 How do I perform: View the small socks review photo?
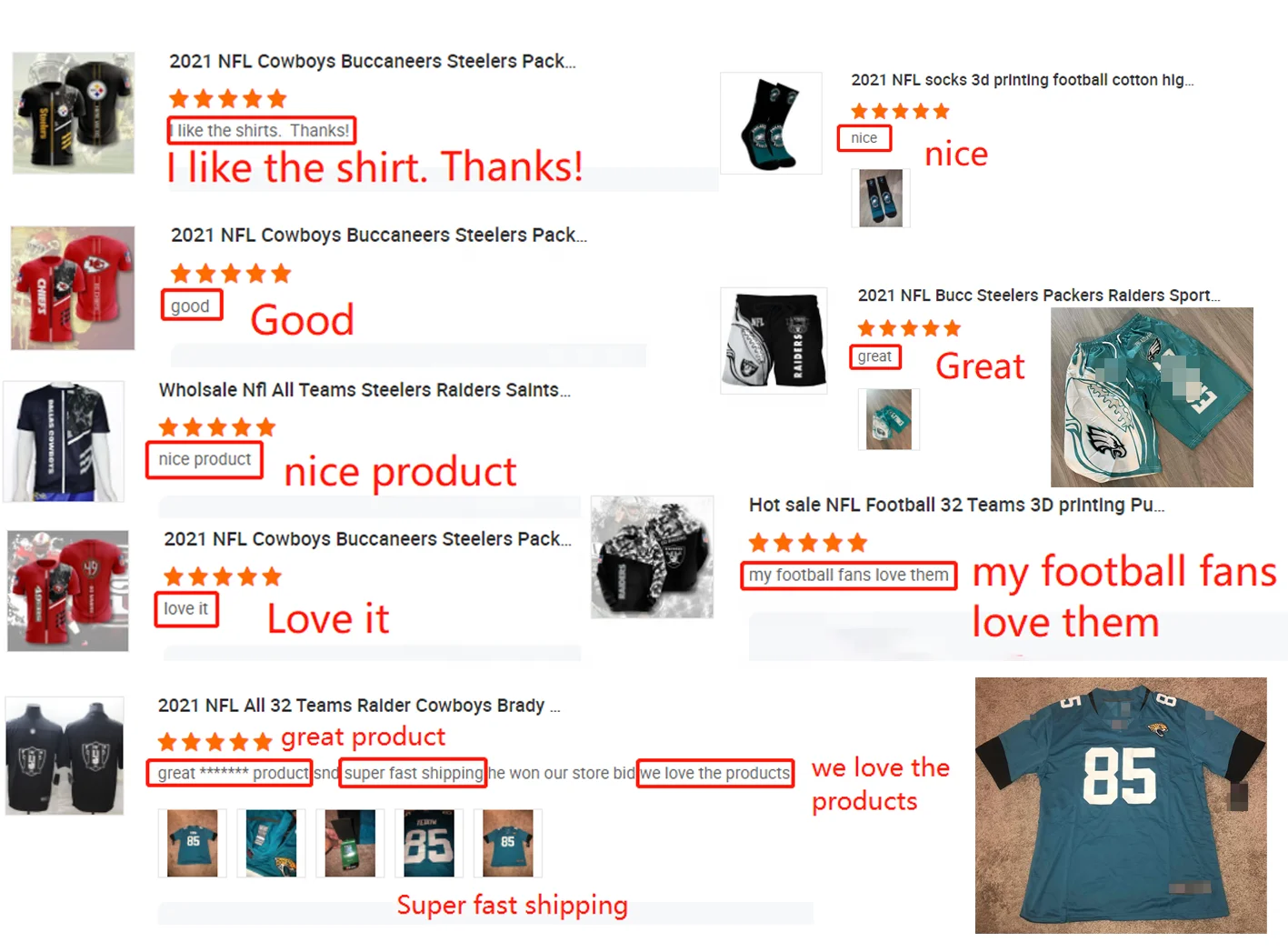coord(880,197)
